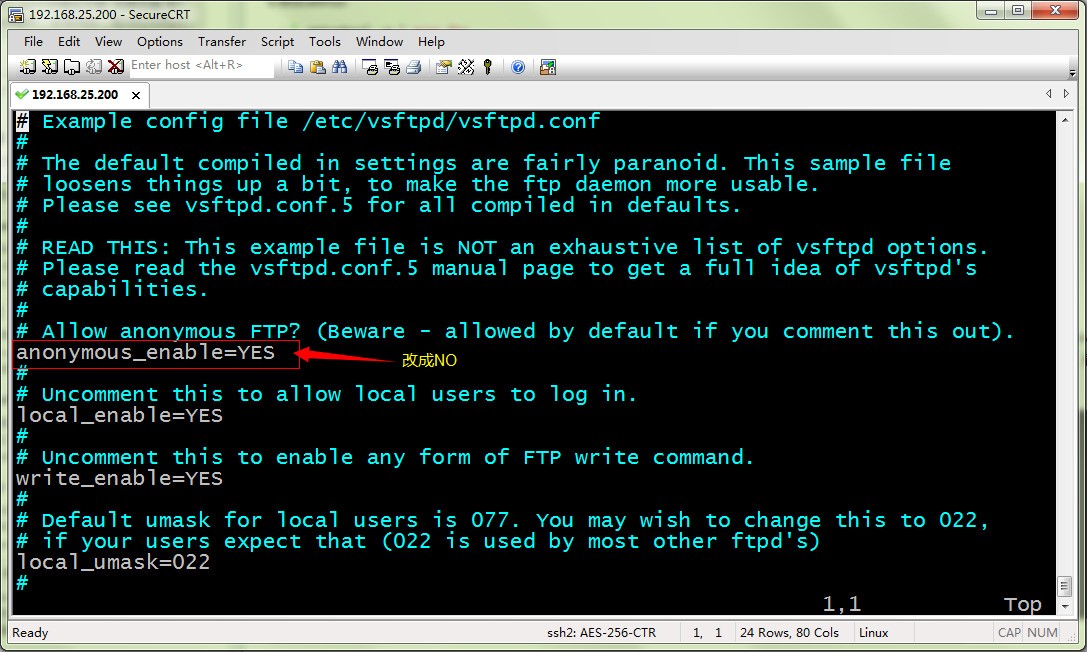Open the Options menu
This screenshot has height=652, width=1087.
pos(159,42)
